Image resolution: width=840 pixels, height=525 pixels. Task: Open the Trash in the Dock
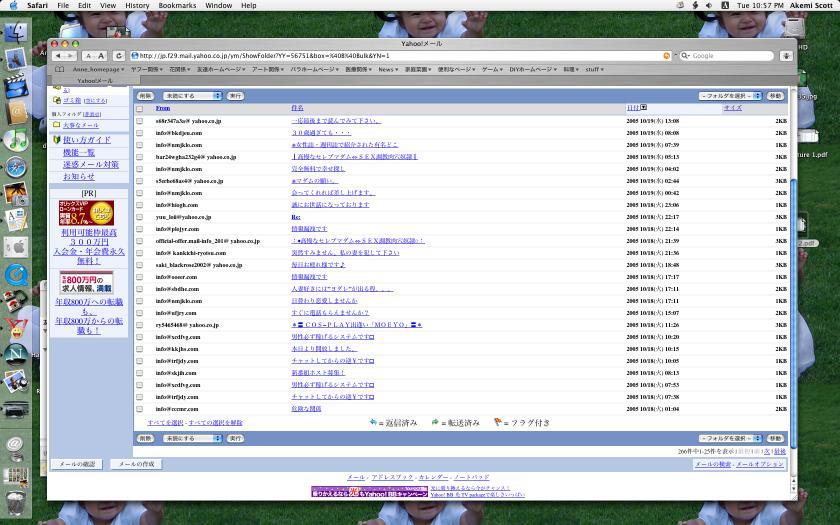tap(16, 502)
